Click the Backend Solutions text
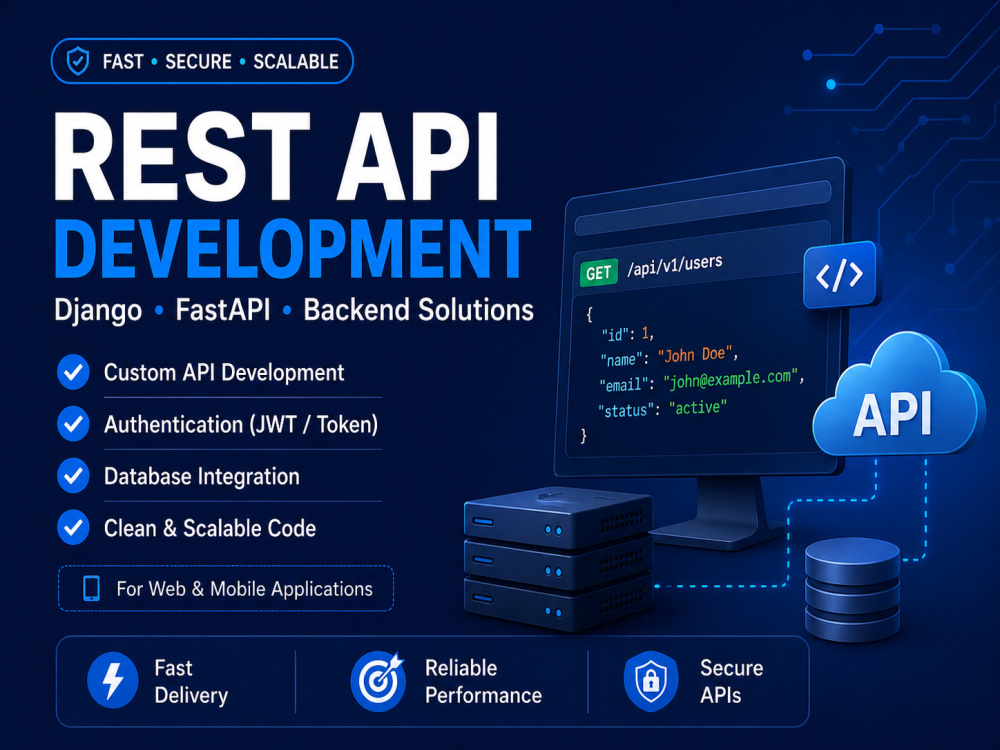Screen dimensions: 1000x750 click(x=418, y=310)
